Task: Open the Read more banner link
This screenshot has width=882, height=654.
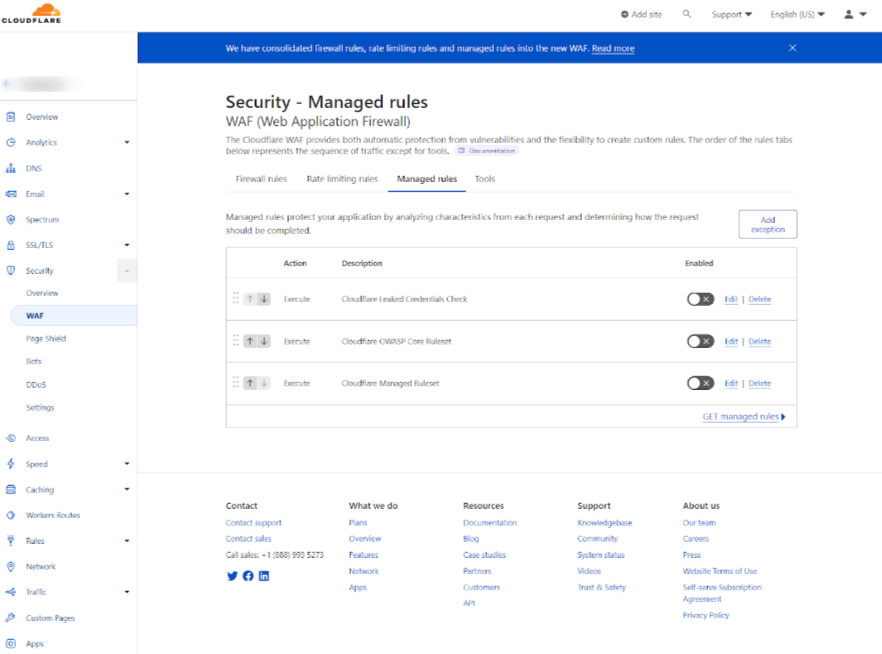Action: 613,48
